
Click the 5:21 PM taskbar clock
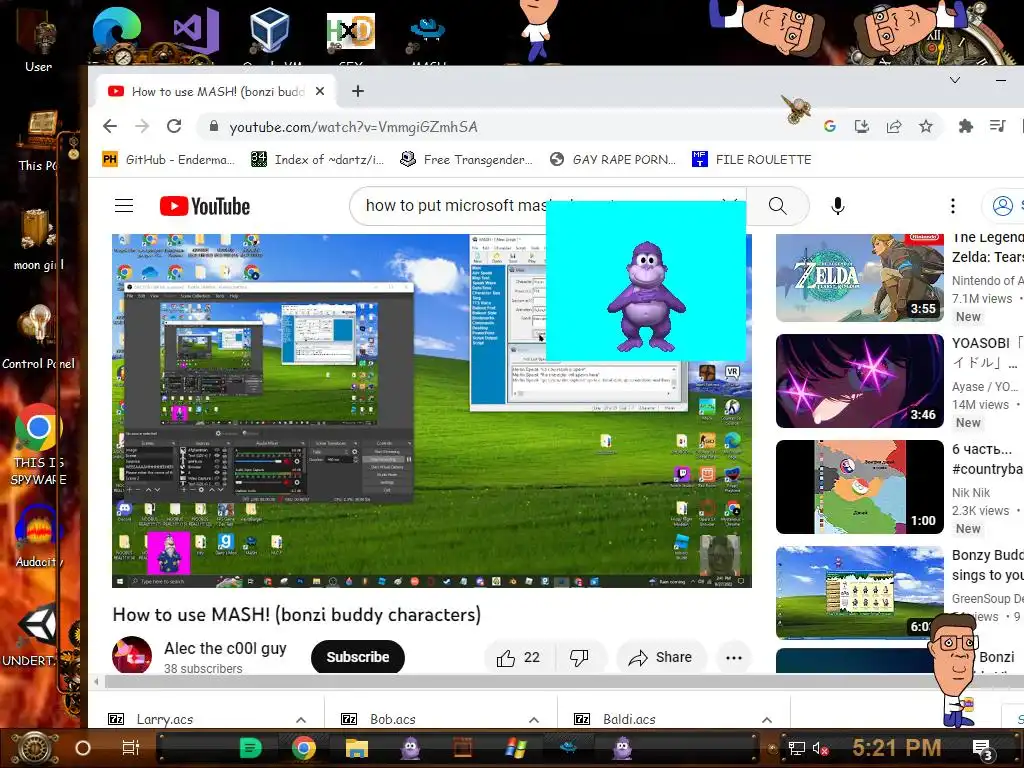click(897, 747)
